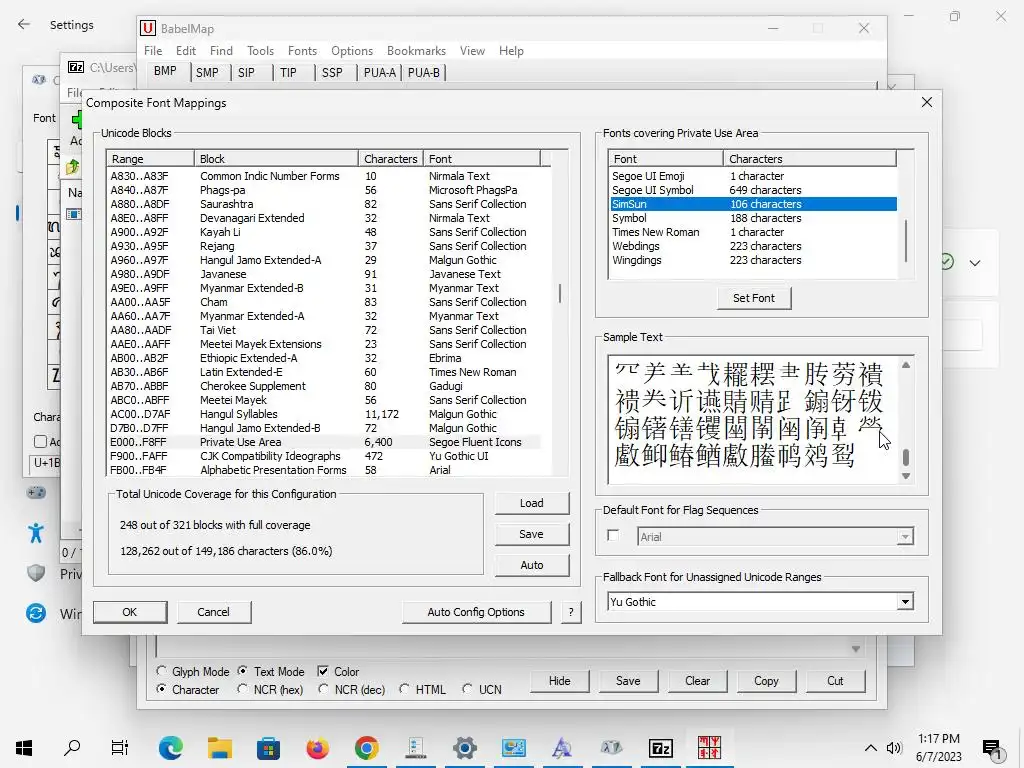Open the volume control in system tray
This screenshot has width=1024, height=768.
tap(894, 748)
